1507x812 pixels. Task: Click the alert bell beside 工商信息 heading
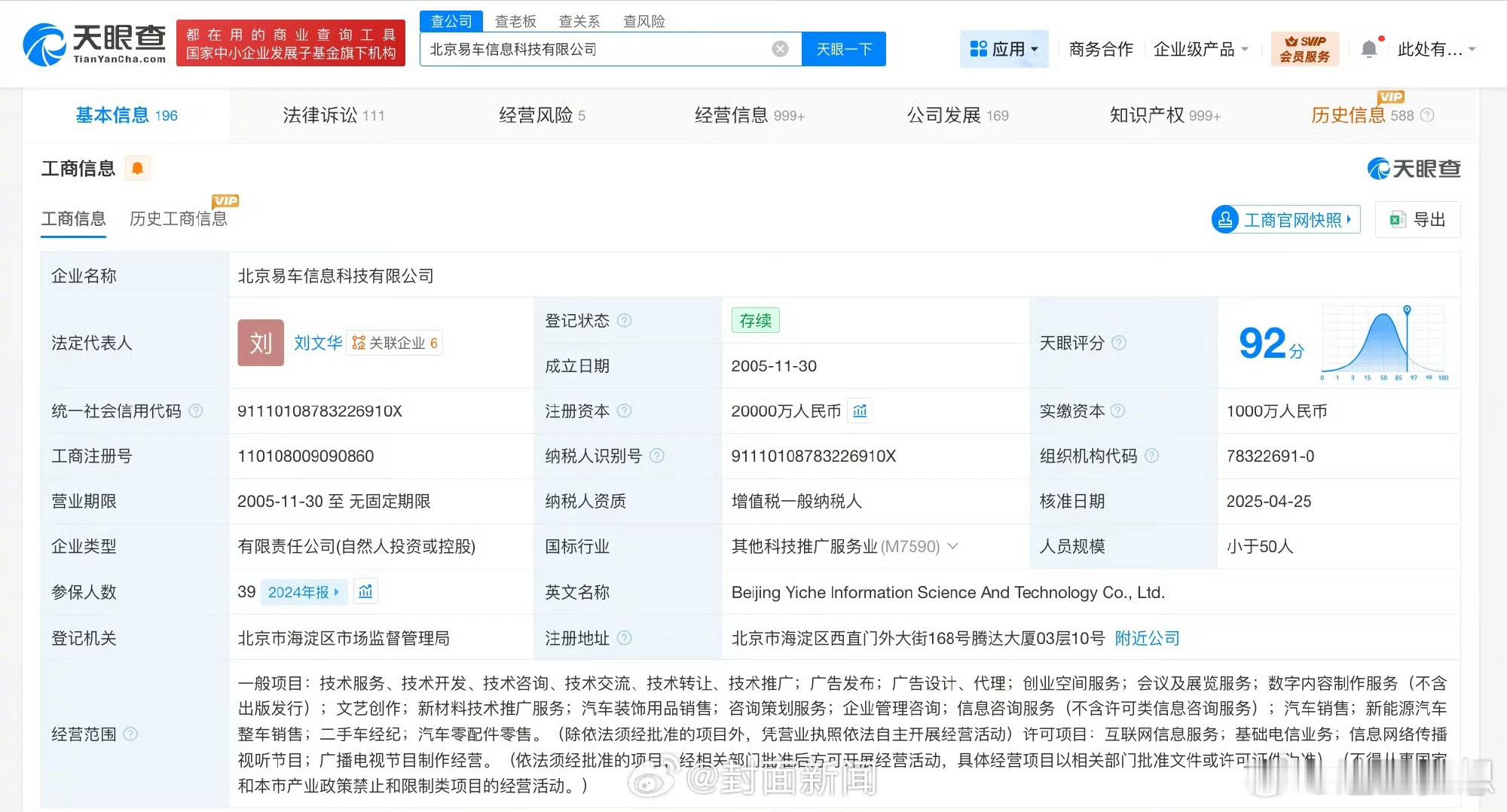pyautogui.click(x=137, y=168)
